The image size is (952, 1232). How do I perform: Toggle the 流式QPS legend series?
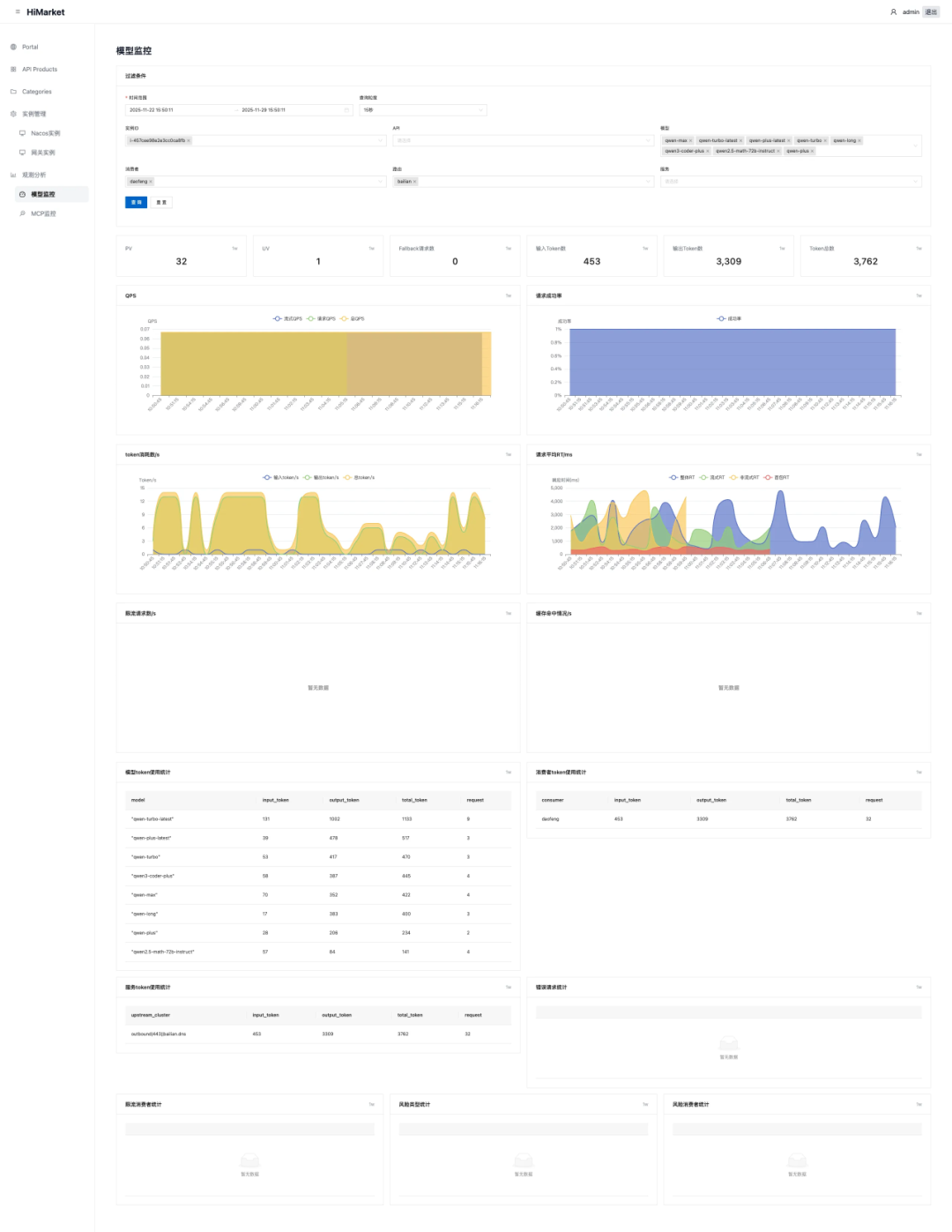287,318
